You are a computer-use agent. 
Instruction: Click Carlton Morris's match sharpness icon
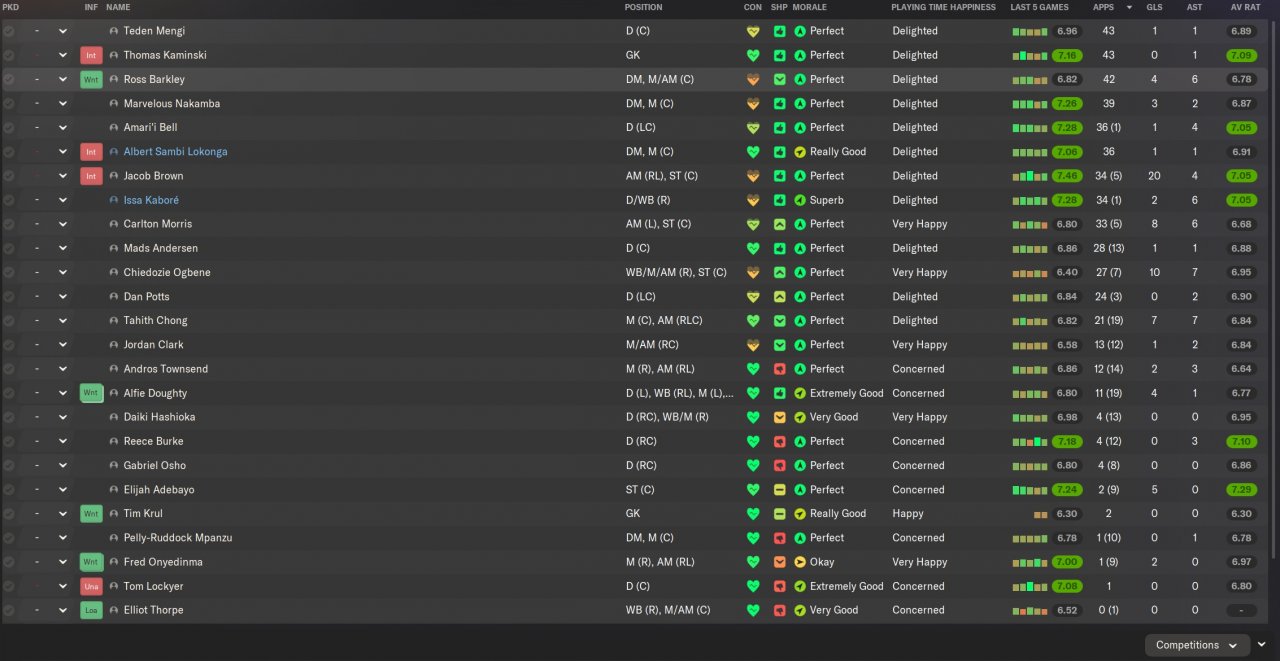tap(780, 224)
